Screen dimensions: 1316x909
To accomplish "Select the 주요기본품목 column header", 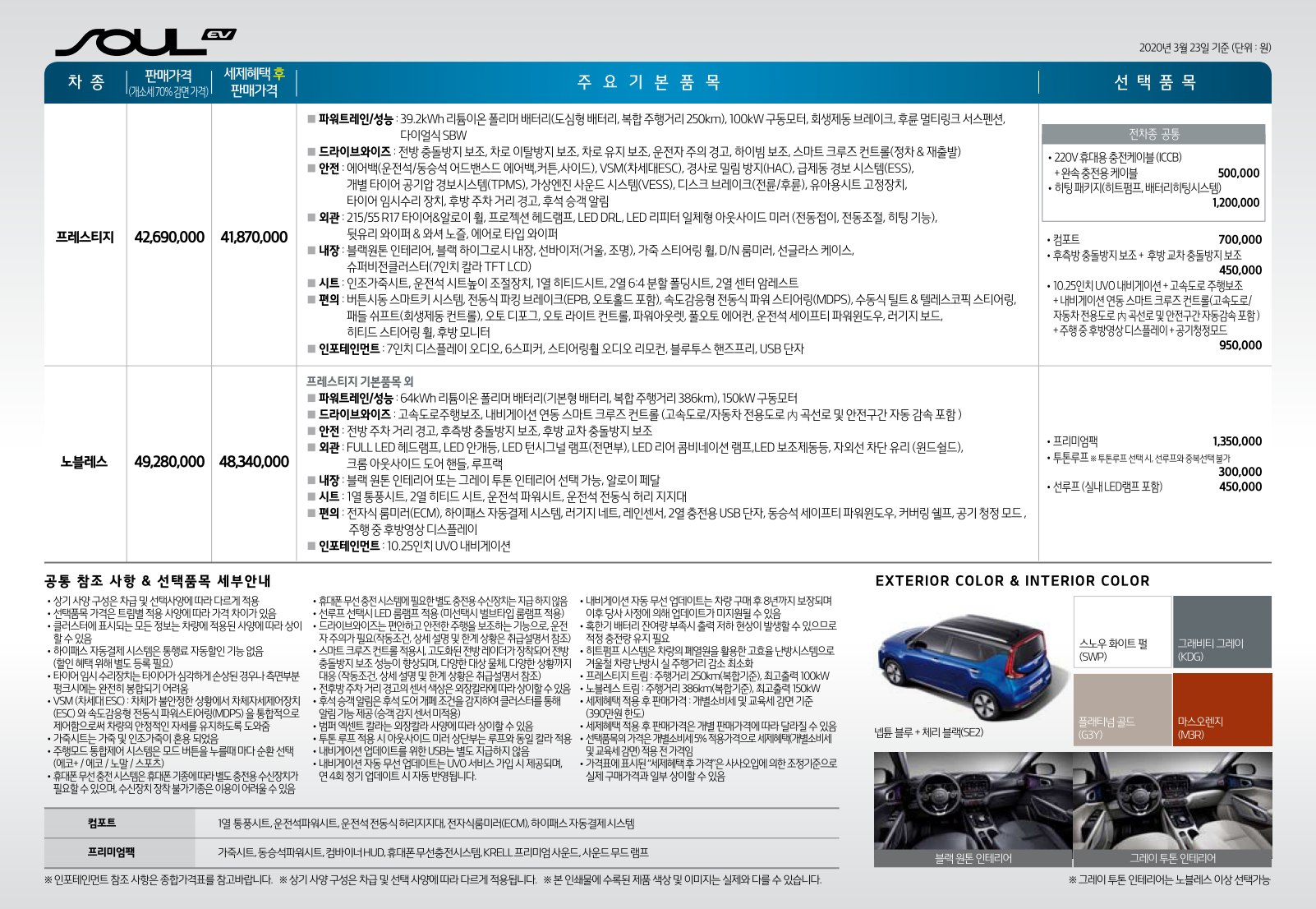I will (x=649, y=82).
